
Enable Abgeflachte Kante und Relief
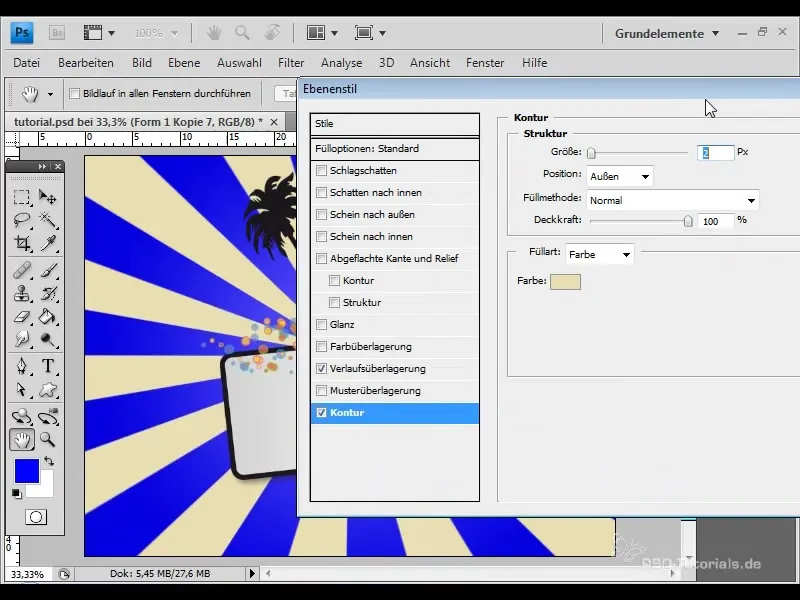coord(321,258)
